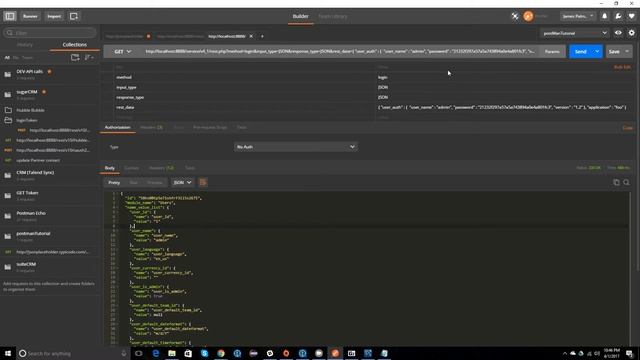Viewport: 640px width, 360px height.
Task: Toggle the sidebar panel icon
Action: pyautogui.click(x=10, y=16)
